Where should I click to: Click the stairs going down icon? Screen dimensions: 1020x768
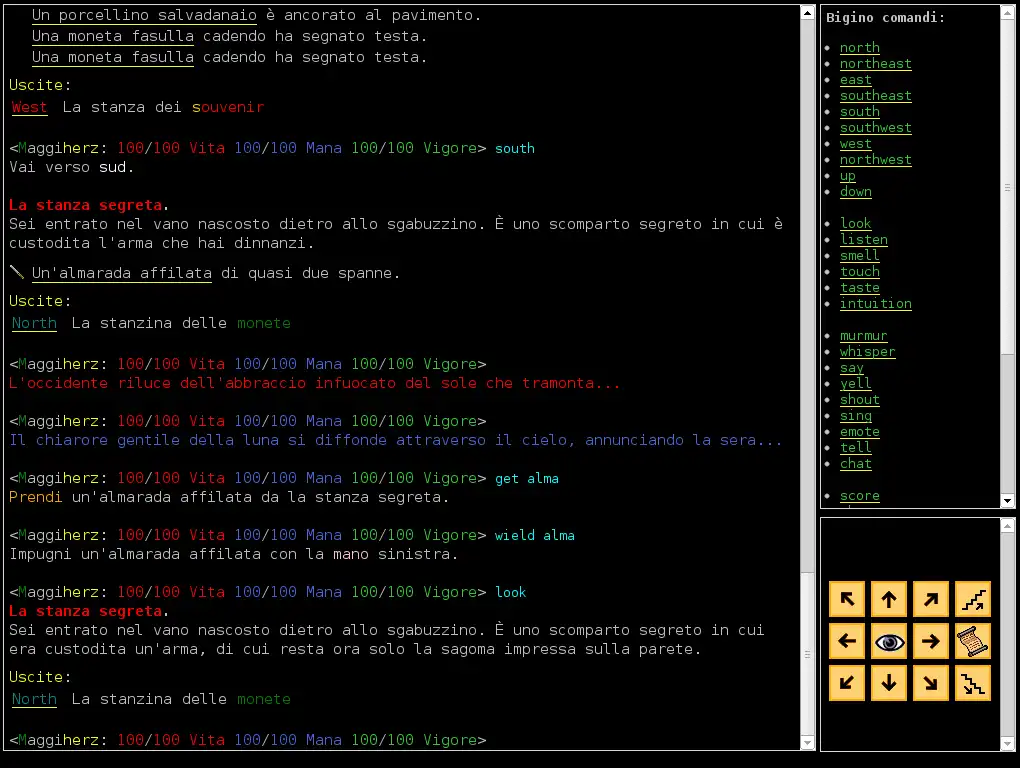coord(973,683)
